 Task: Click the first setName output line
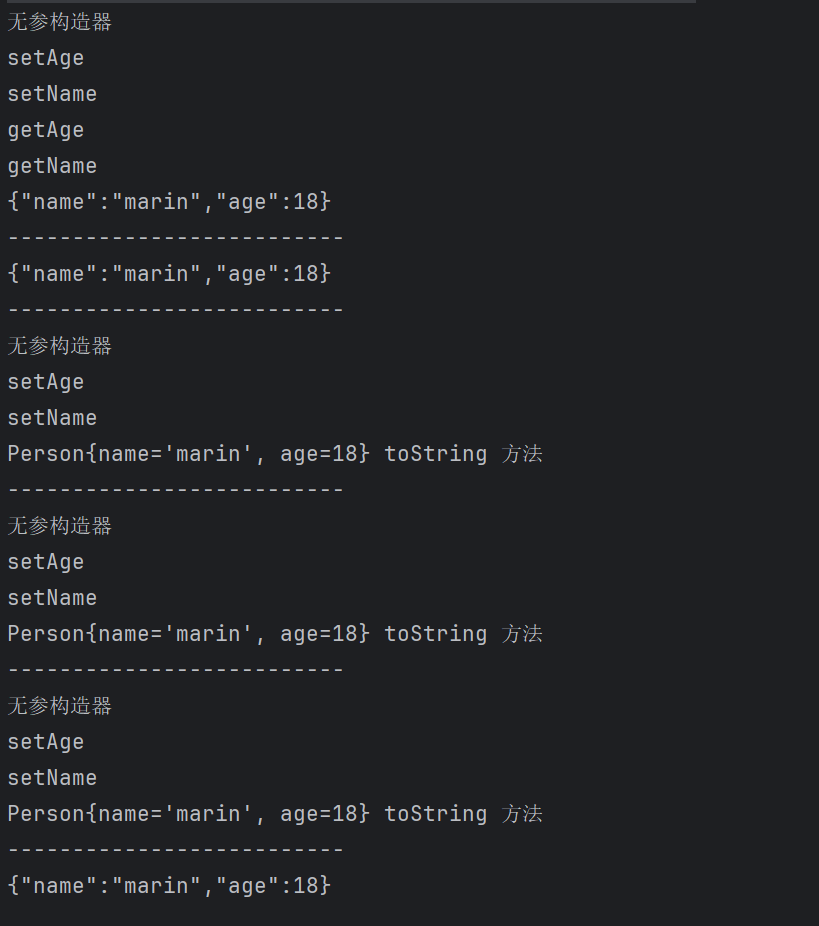52,94
